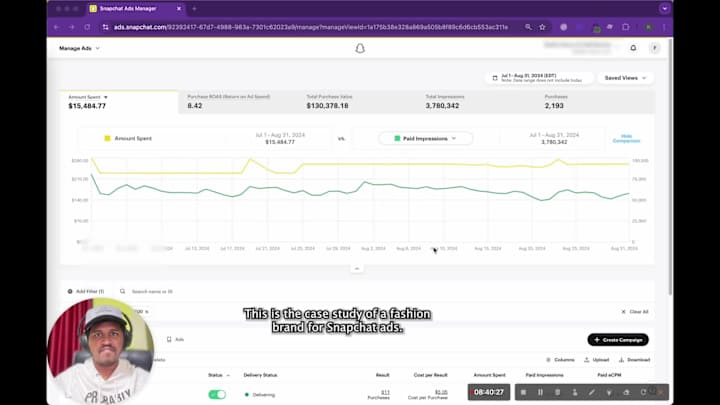This screenshot has height=405, width=720.
Task: Click the Result column header
Action: pos(382,375)
